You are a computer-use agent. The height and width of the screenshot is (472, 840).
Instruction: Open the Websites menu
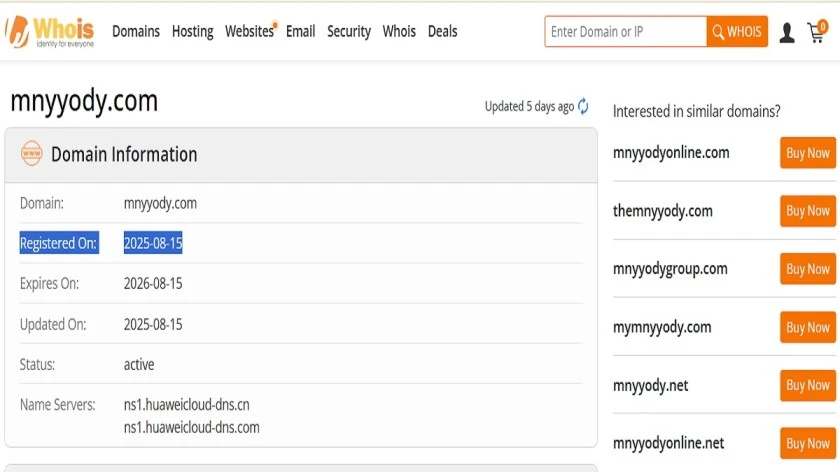(250, 31)
